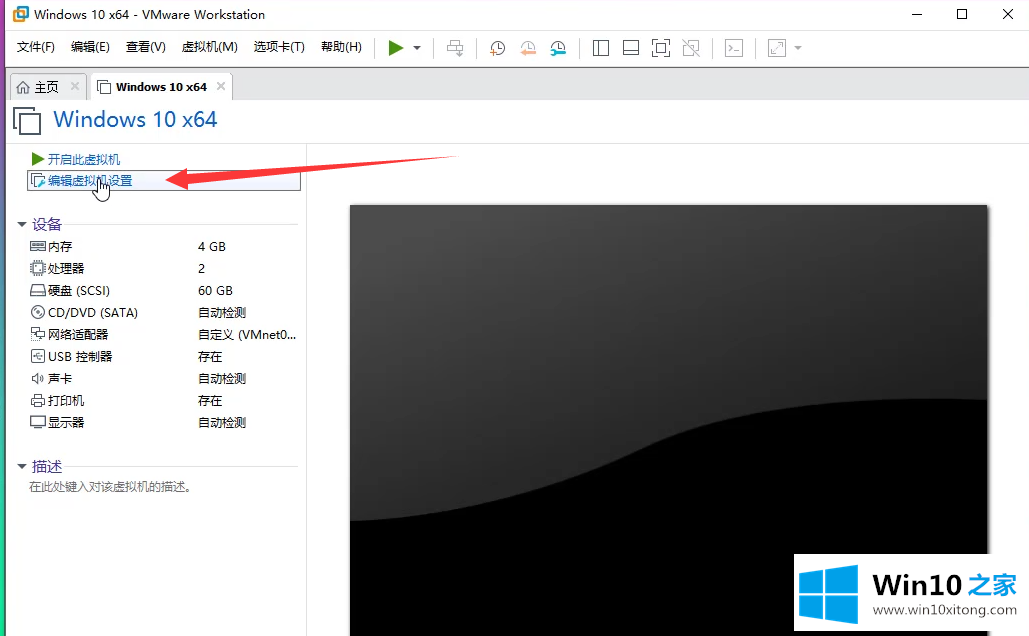The width and height of the screenshot is (1029, 636).
Task: Click the green Power On play icon in toolbar
Action: pyautogui.click(x=395, y=48)
